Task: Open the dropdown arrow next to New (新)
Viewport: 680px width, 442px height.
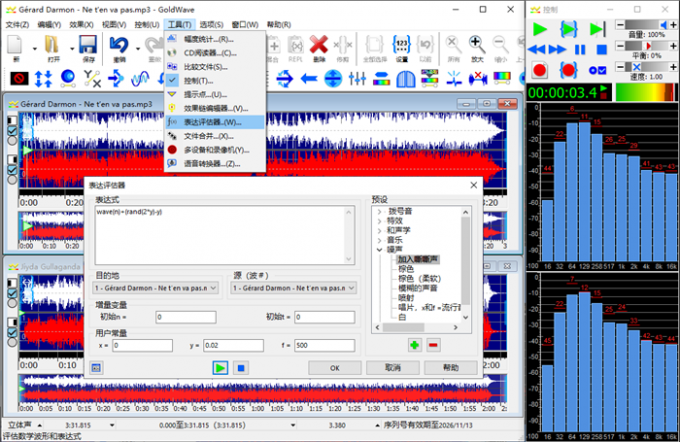Action: [35, 49]
